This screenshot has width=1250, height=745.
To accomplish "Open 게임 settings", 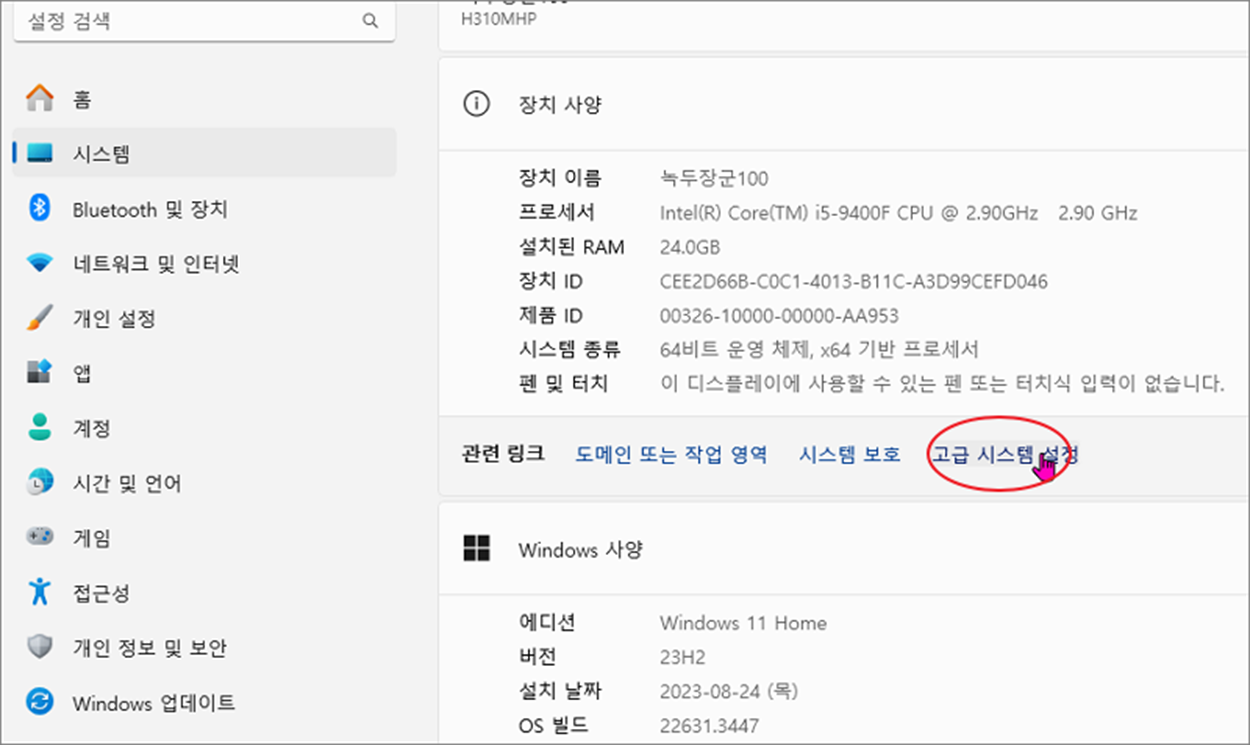I will [205, 538].
